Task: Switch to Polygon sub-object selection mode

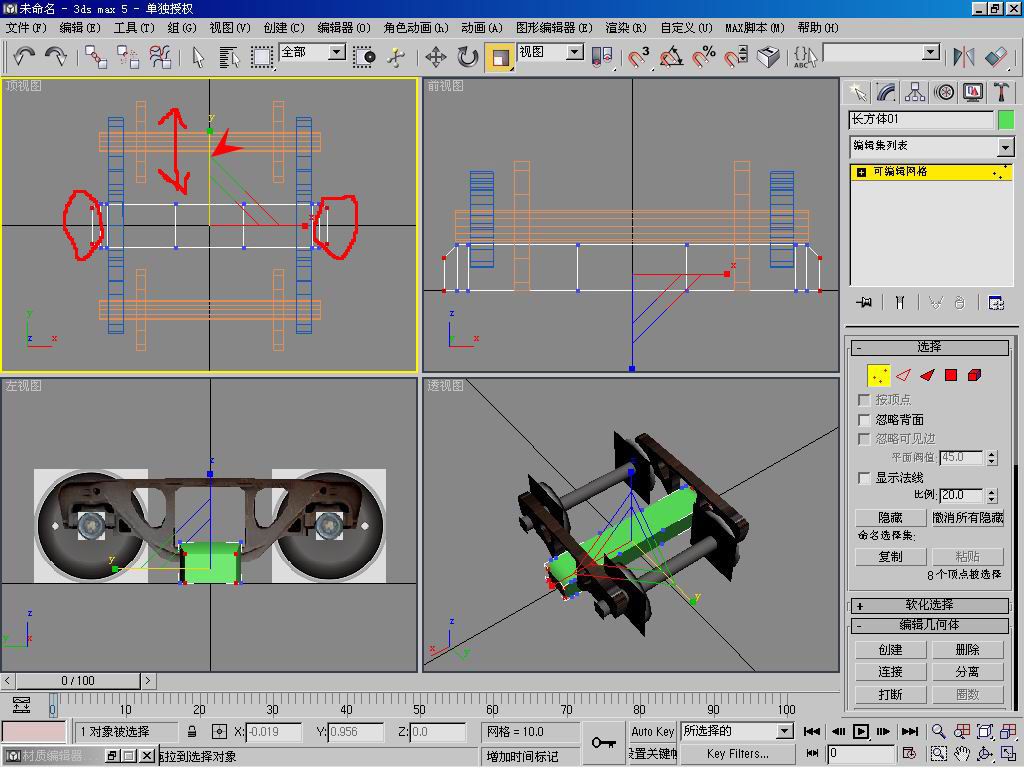Action: coord(951,375)
